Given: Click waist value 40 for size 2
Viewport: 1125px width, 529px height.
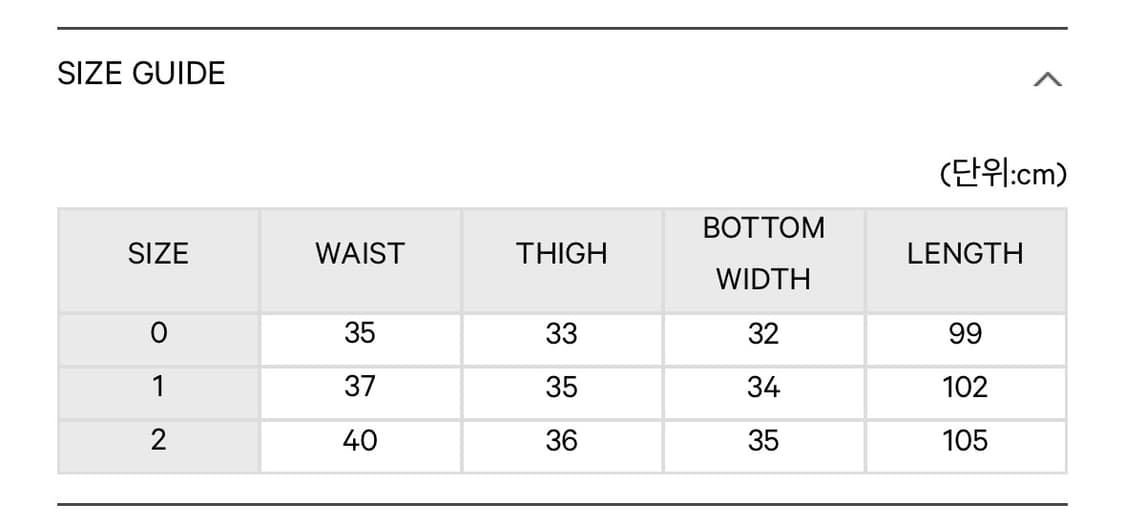Looking at the screenshot, I should pos(360,440).
